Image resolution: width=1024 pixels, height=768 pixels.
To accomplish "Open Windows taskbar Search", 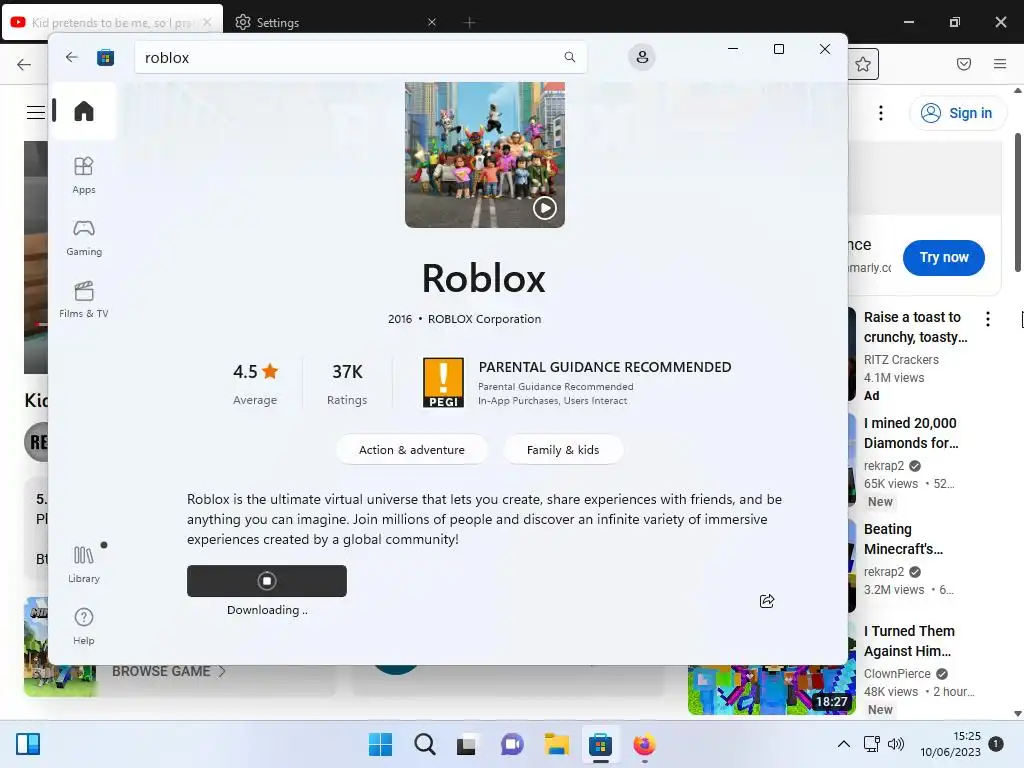I will pyautogui.click(x=424, y=744).
